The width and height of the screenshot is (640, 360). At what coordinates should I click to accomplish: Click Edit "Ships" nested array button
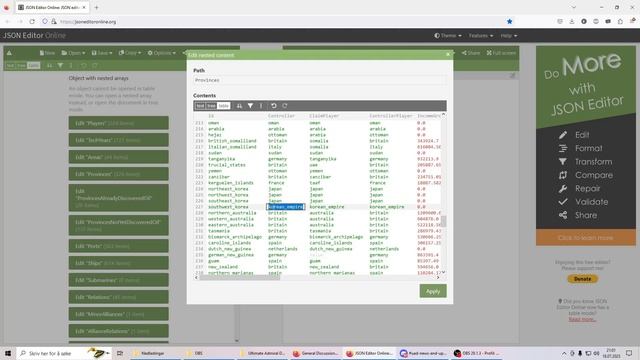coord(118,263)
